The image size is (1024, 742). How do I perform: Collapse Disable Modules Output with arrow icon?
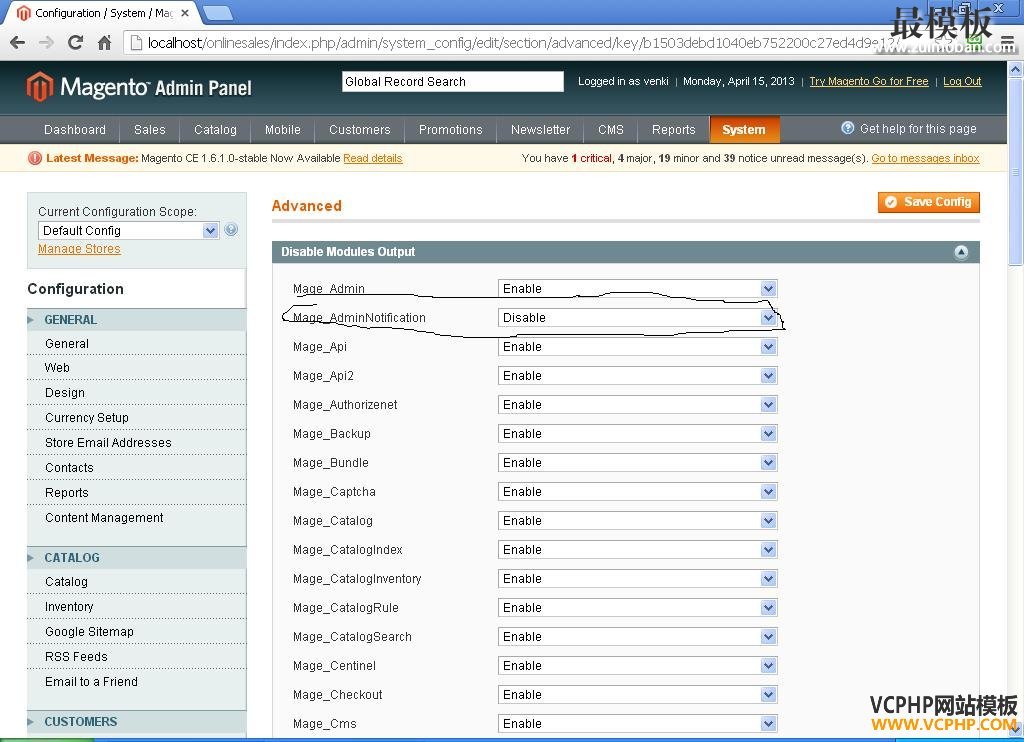tap(961, 252)
